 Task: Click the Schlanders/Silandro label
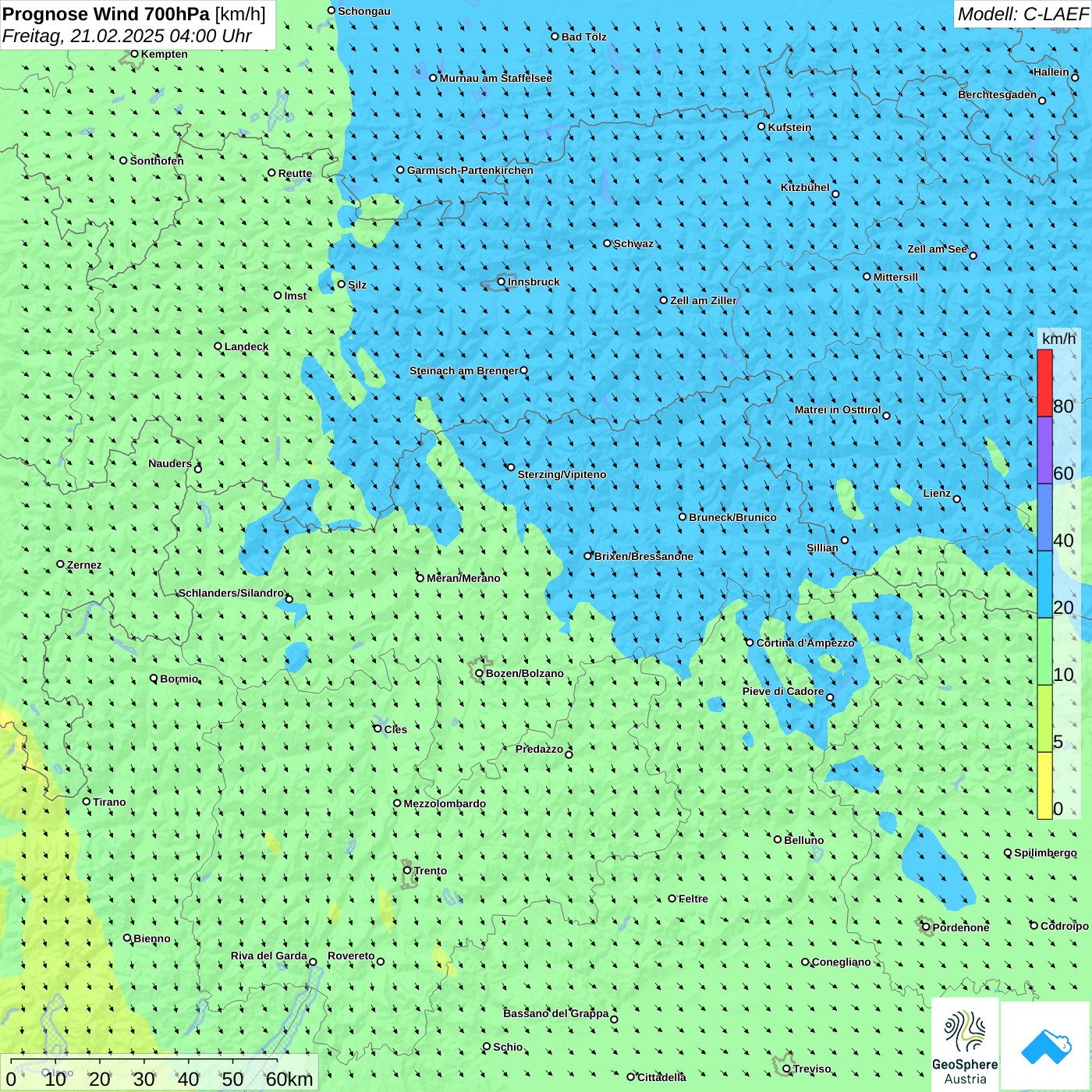click(x=231, y=593)
